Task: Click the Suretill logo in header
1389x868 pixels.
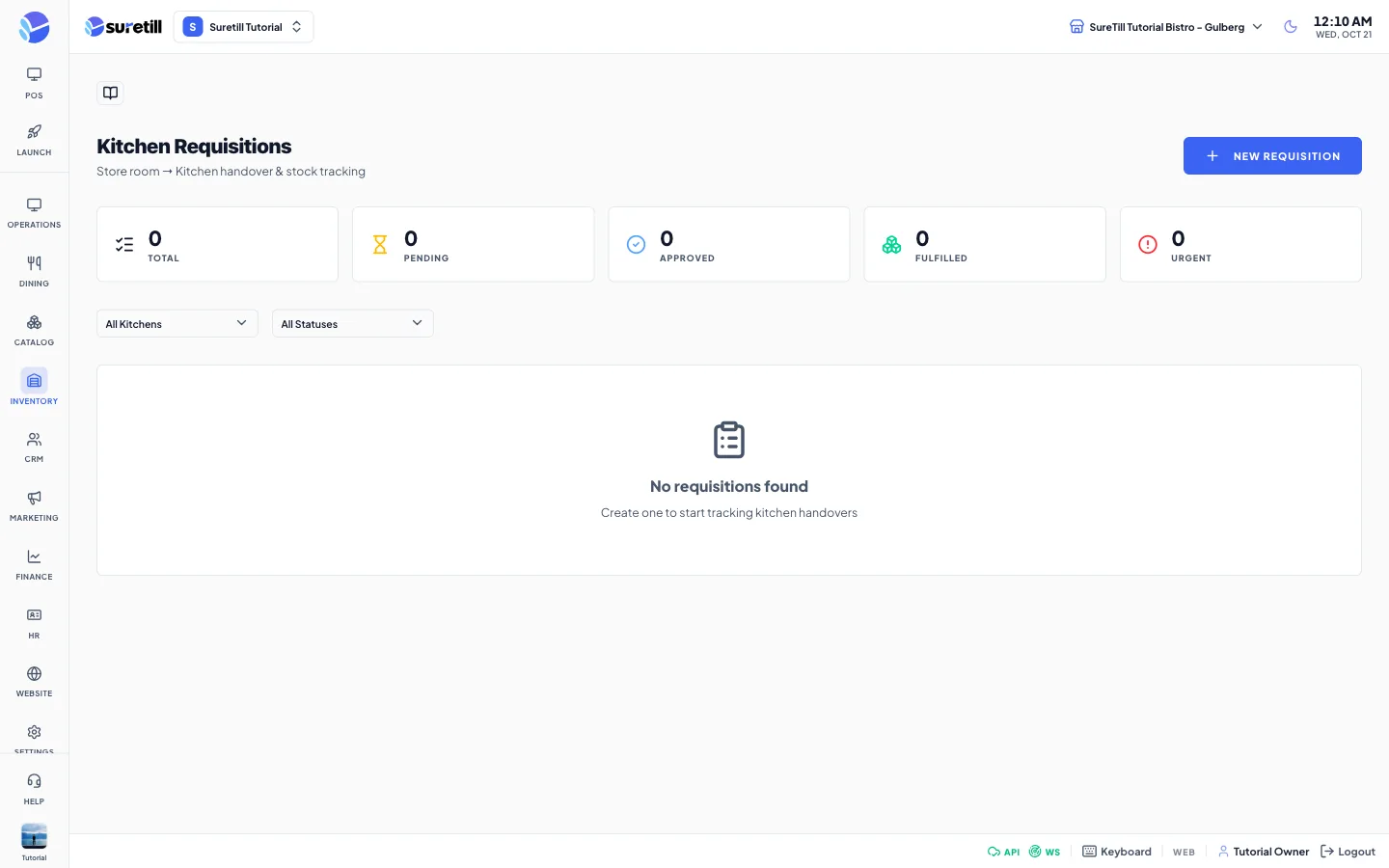Action: [123, 27]
